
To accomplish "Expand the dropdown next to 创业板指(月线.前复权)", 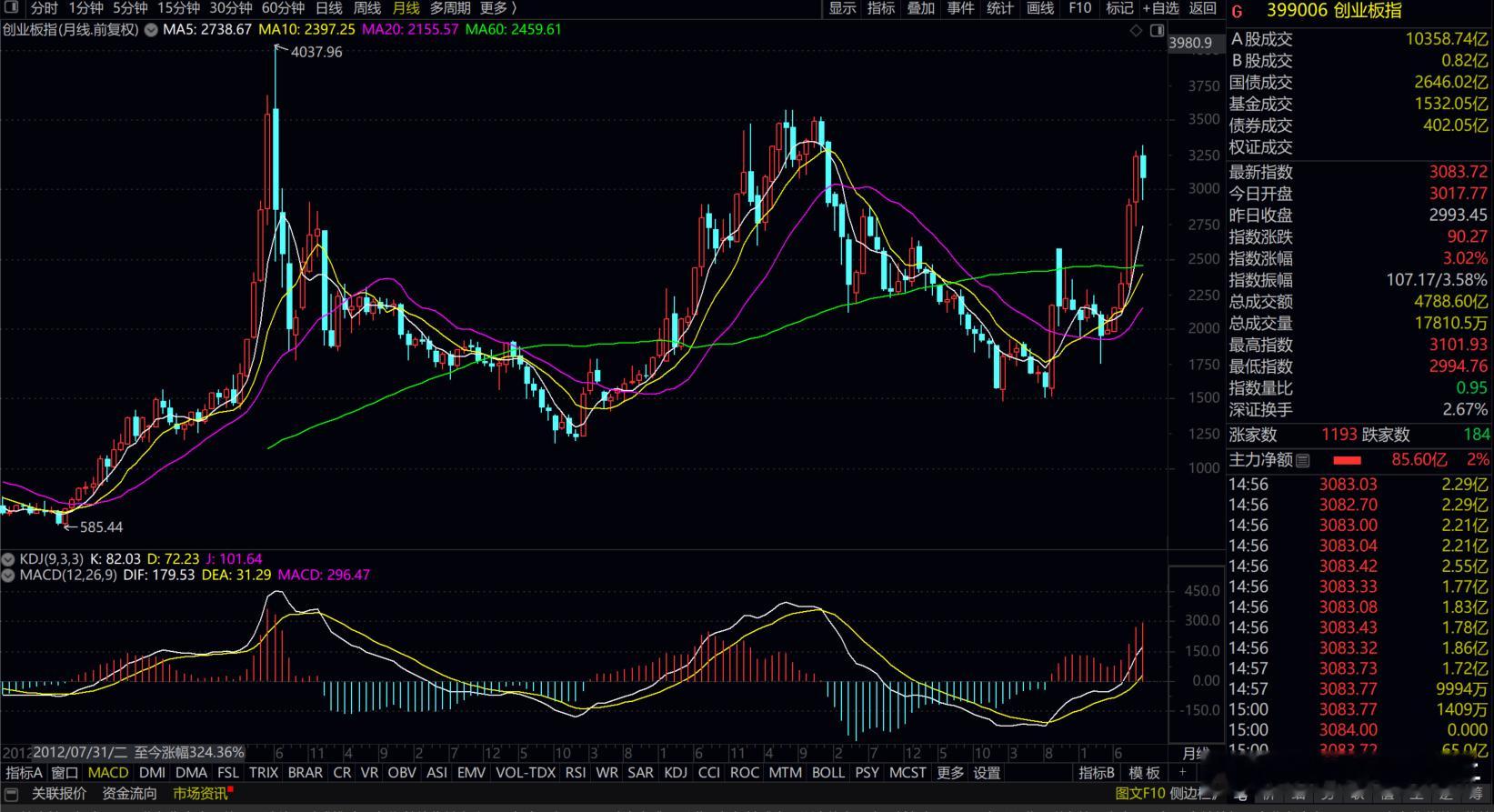I will 151,30.
